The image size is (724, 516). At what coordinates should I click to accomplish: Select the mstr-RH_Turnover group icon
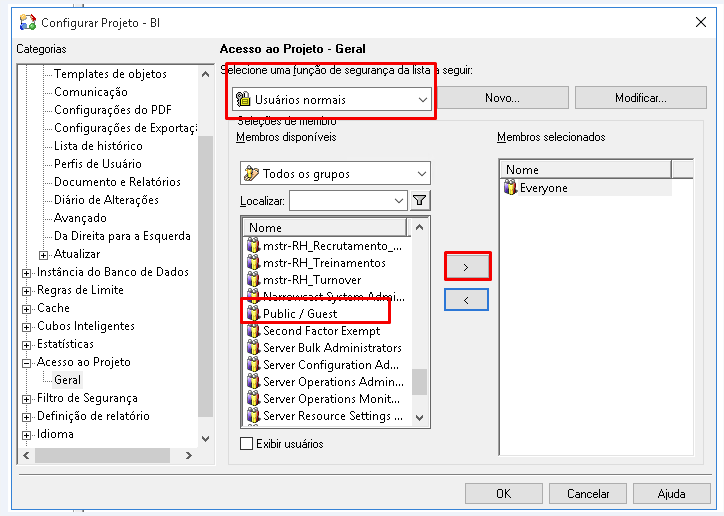pos(253,280)
